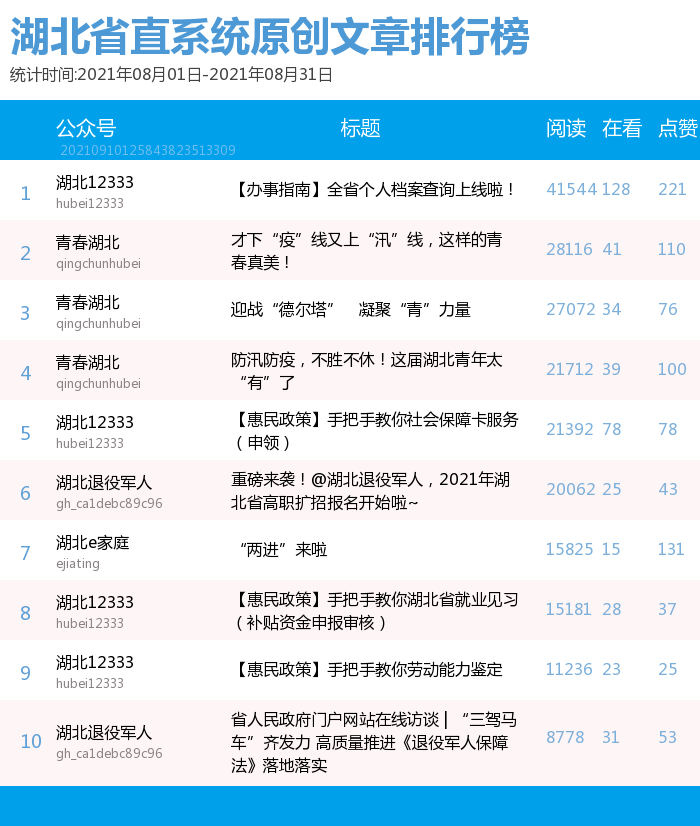The height and width of the screenshot is (826, 700).
Task: Click the 标题 column header
Action: click(360, 128)
